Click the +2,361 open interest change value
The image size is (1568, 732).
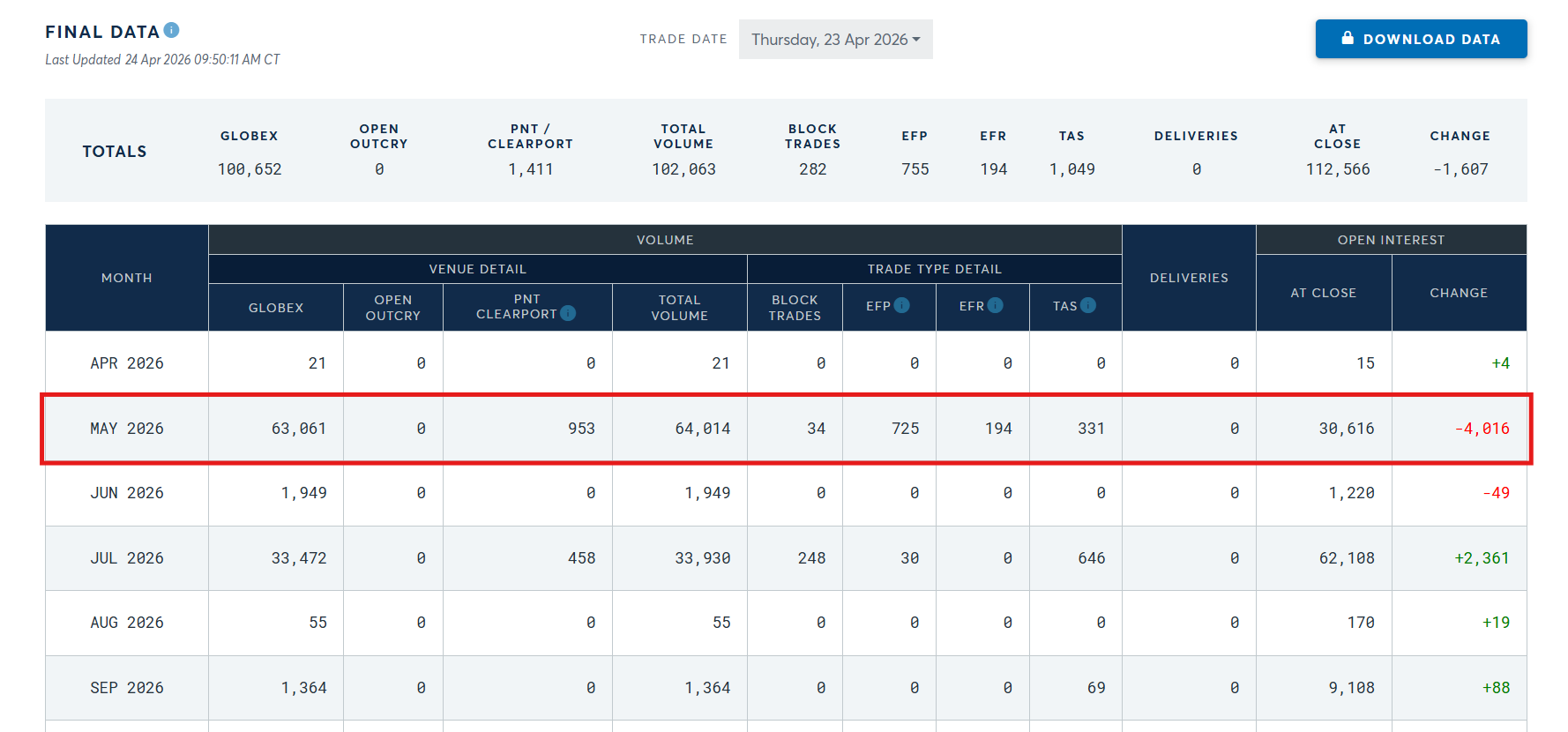(x=1482, y=558)
